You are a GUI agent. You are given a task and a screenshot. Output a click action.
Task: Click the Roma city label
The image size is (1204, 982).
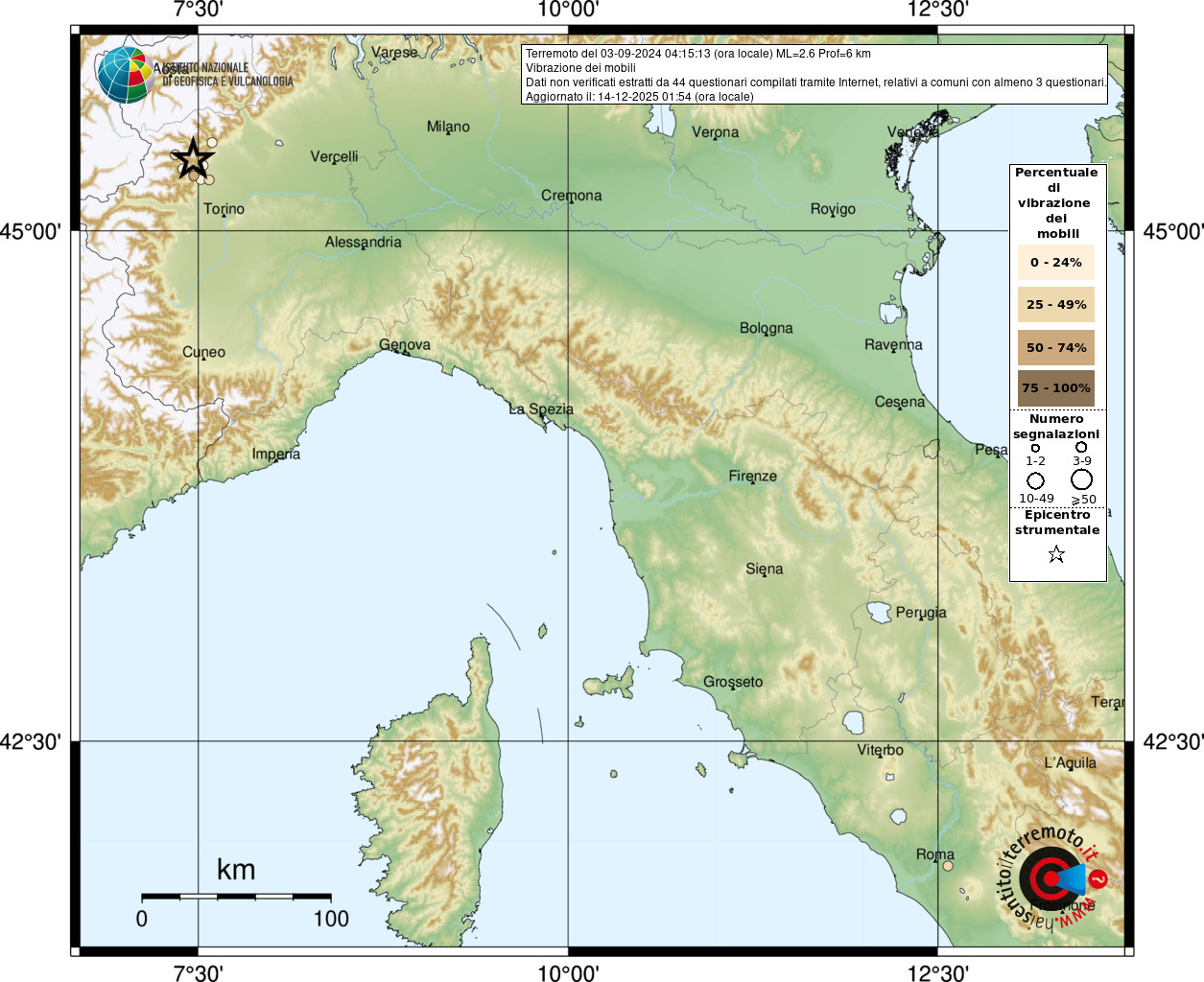tap(935, 854)
